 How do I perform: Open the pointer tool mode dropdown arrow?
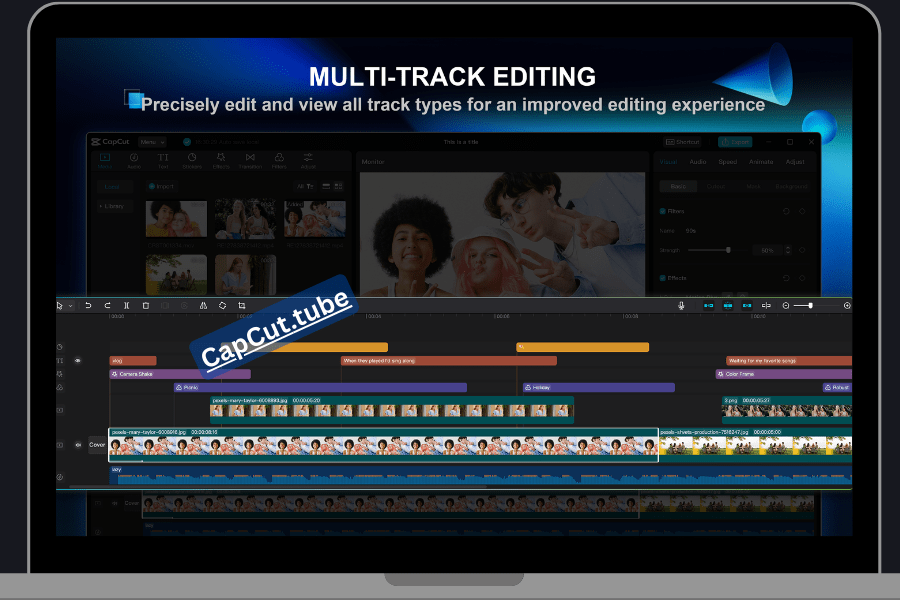tap(71, 306)
